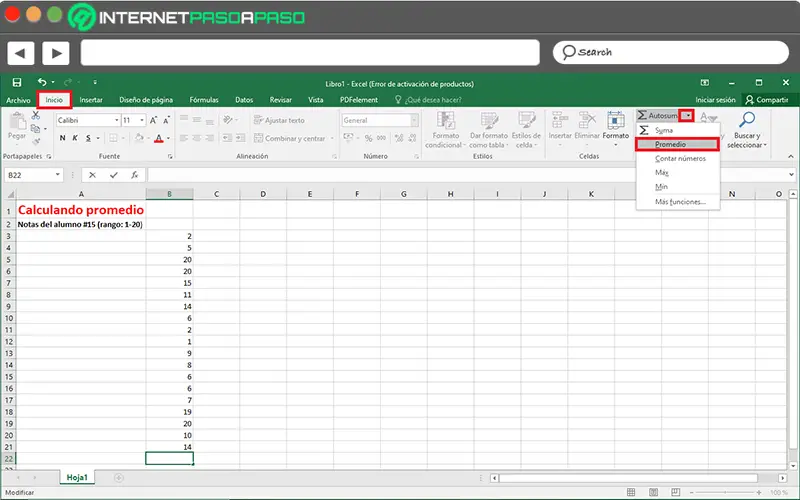Toggle bold formatting (N)
The width and height of the screenshot is (800, 500).
pos(62,138)
